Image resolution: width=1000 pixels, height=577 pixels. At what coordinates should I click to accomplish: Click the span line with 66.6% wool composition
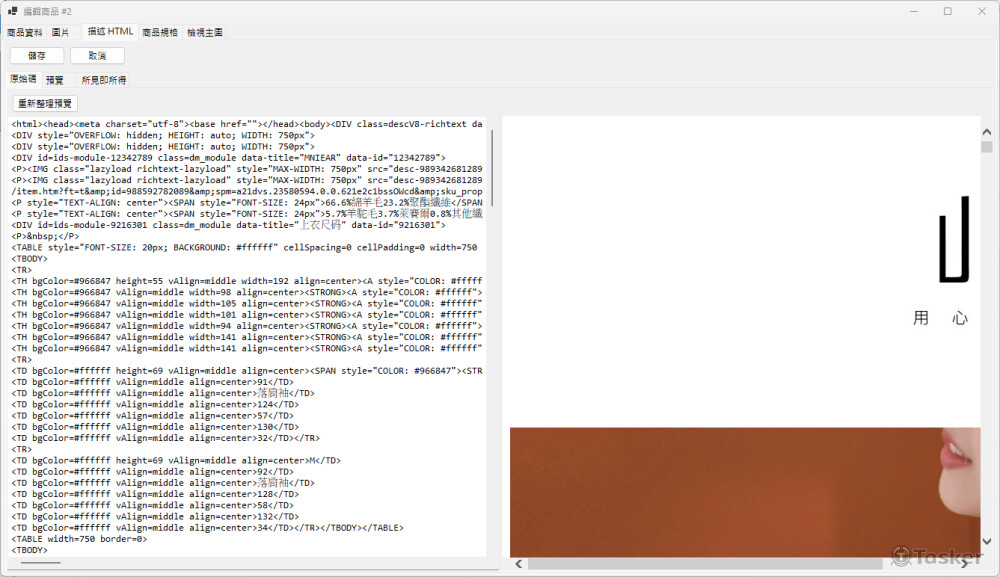[247, 203]
